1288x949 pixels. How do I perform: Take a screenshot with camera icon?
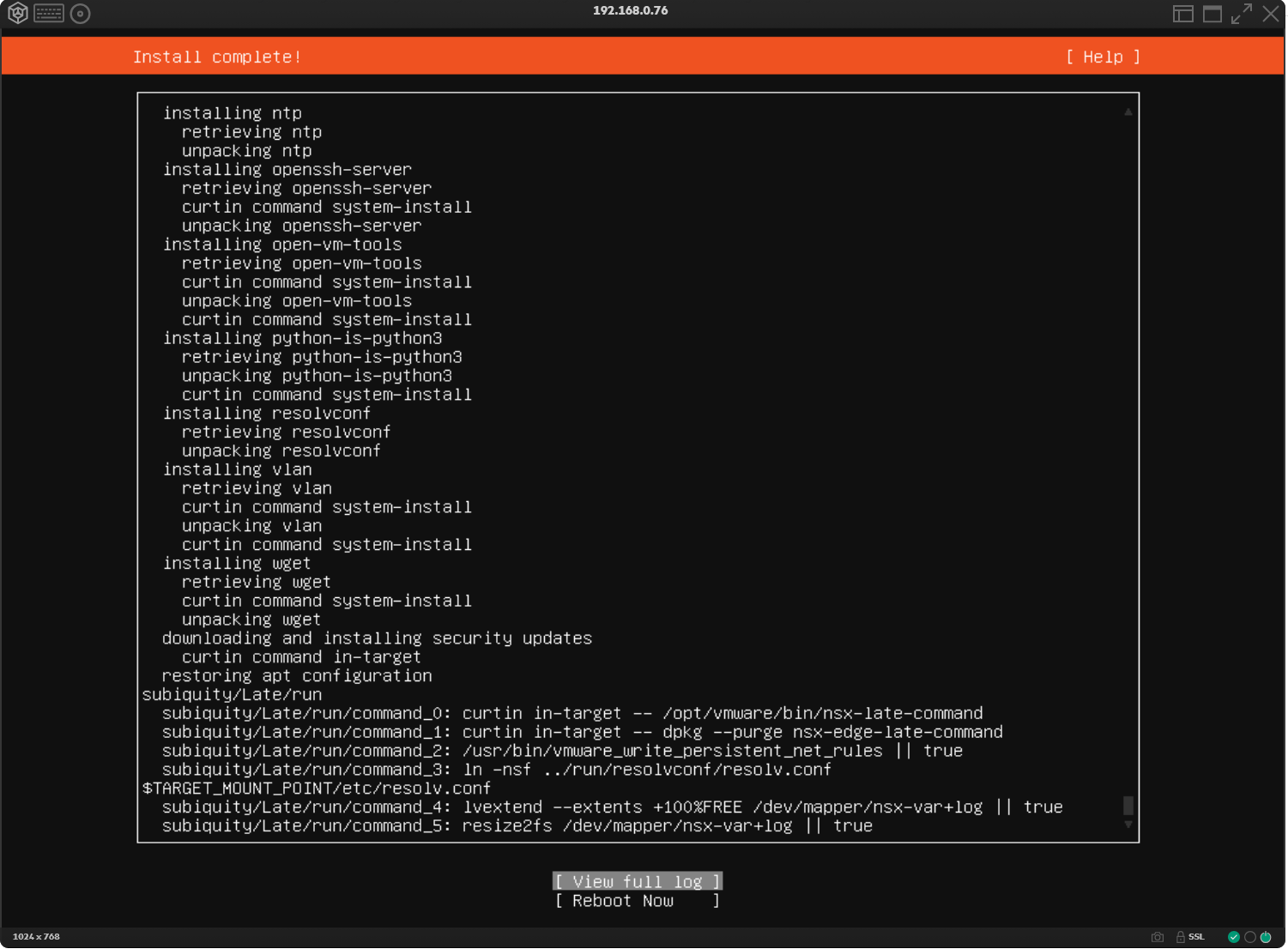[1157, 937]
